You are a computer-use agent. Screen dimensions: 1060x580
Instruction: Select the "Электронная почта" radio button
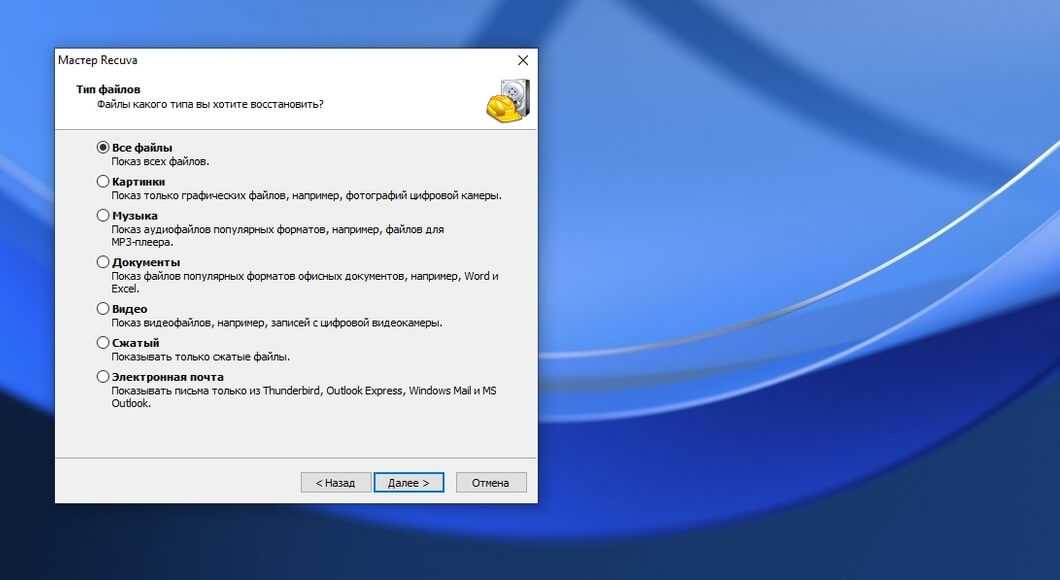coord(103,377)
